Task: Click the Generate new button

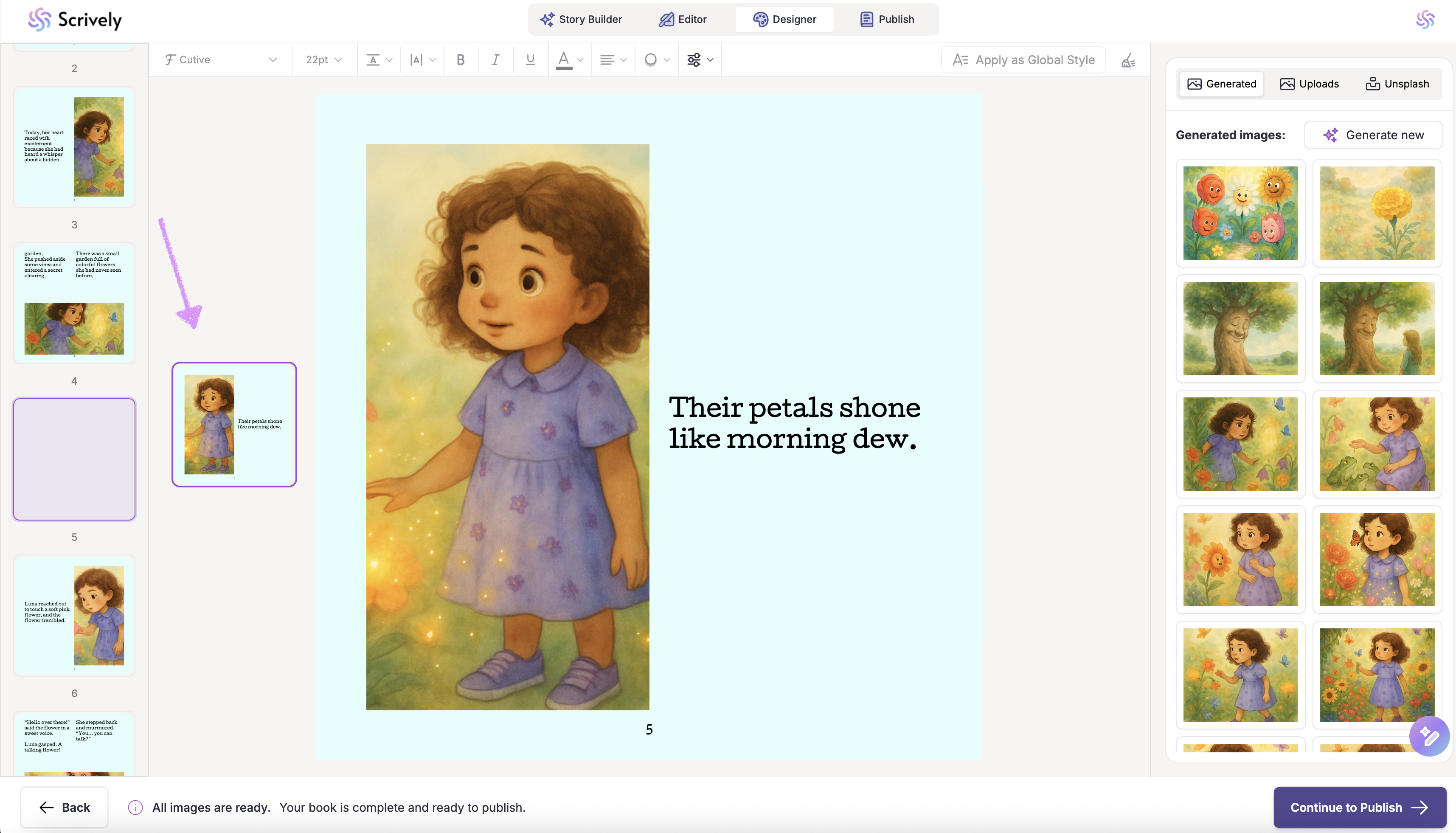Action: pos(1373,135)
